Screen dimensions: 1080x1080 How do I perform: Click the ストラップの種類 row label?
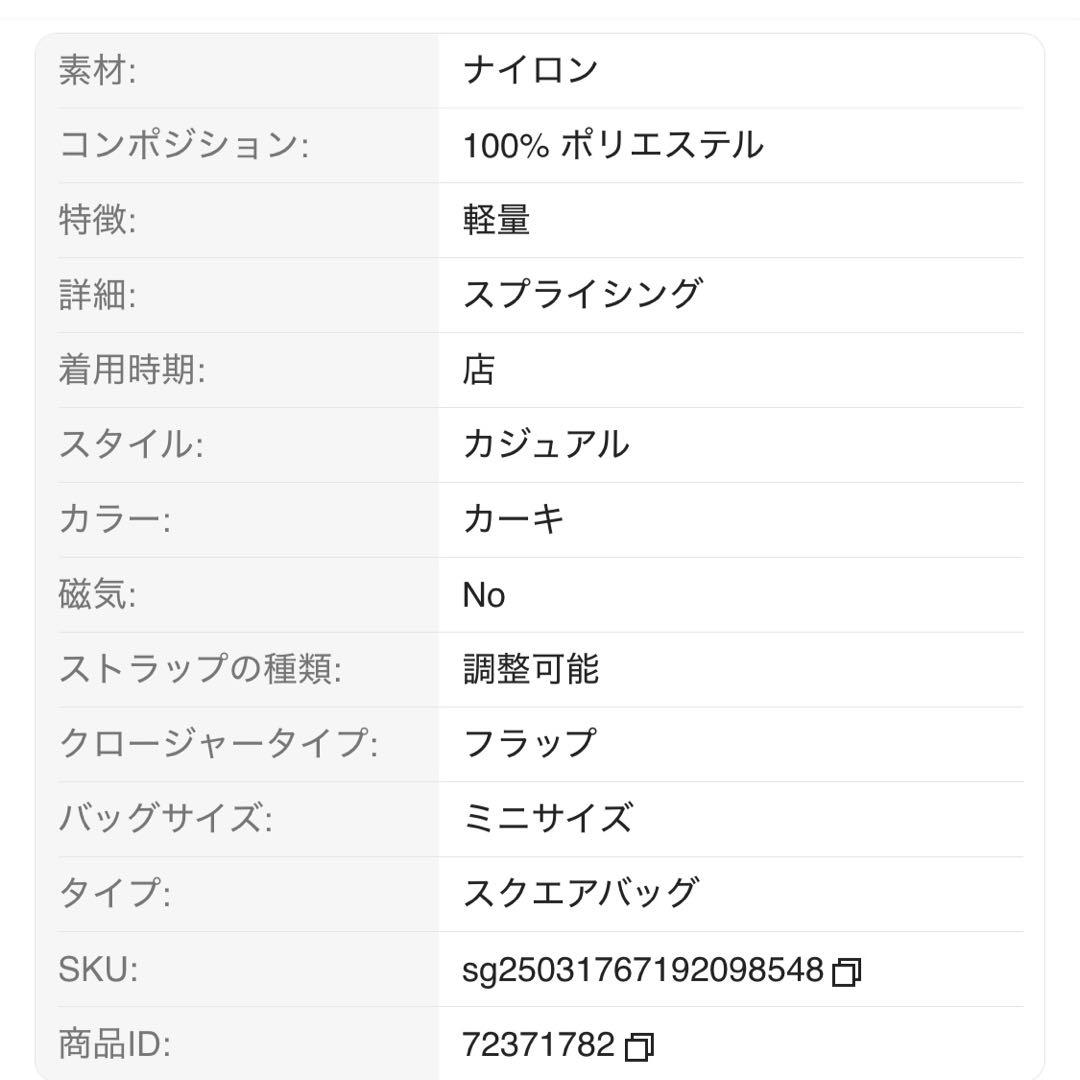pos(200,669)
